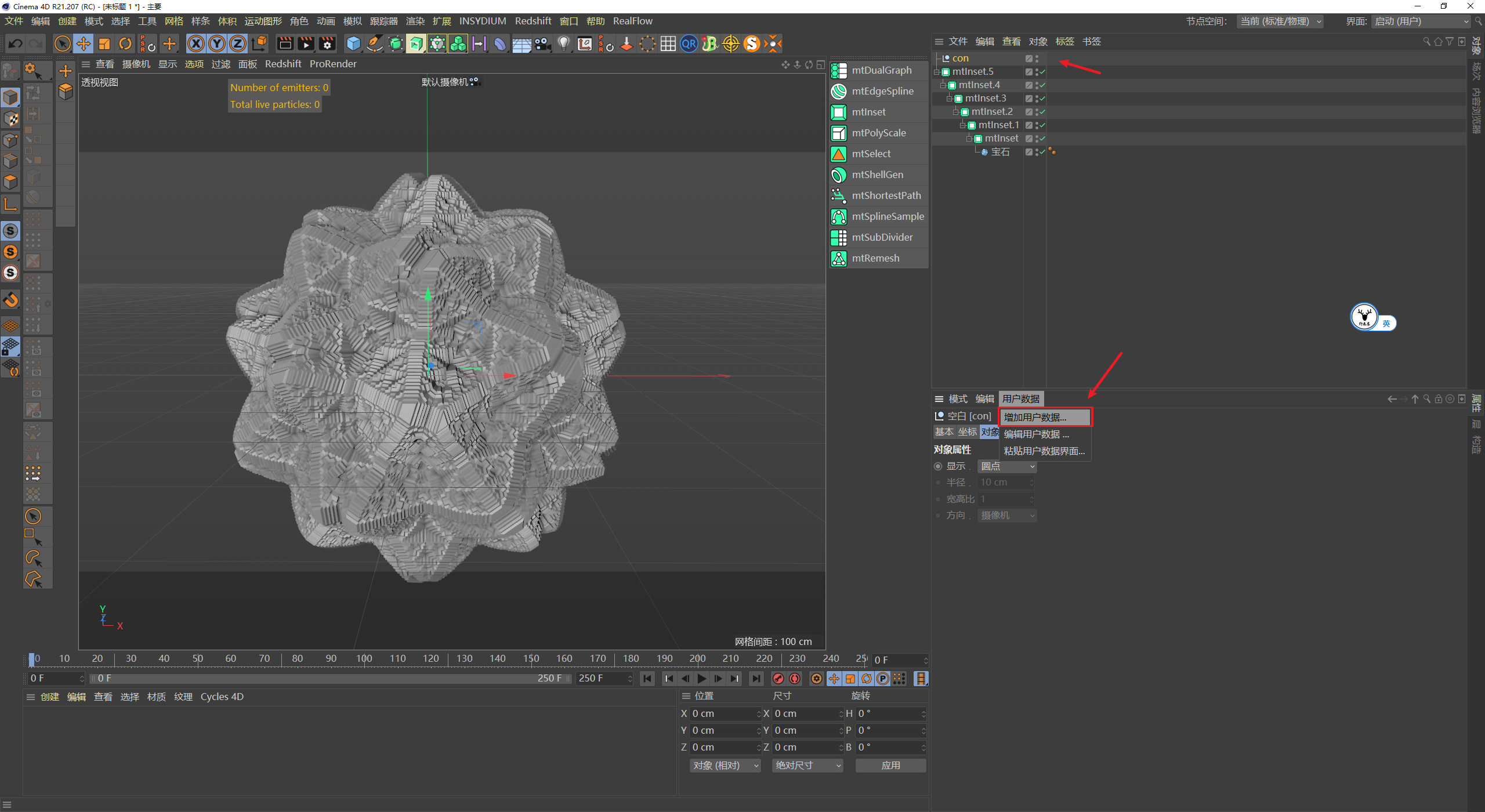
Task: Click frame 100 on the timeline ruler
Action: click(364, 659)
